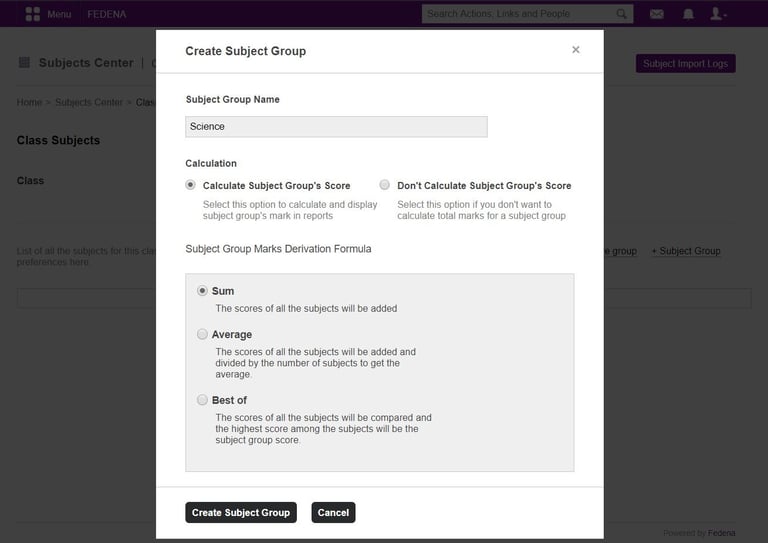Select Calculate Subject Group's Score option
Screen dimensions: 768x543
coord(191,185)
